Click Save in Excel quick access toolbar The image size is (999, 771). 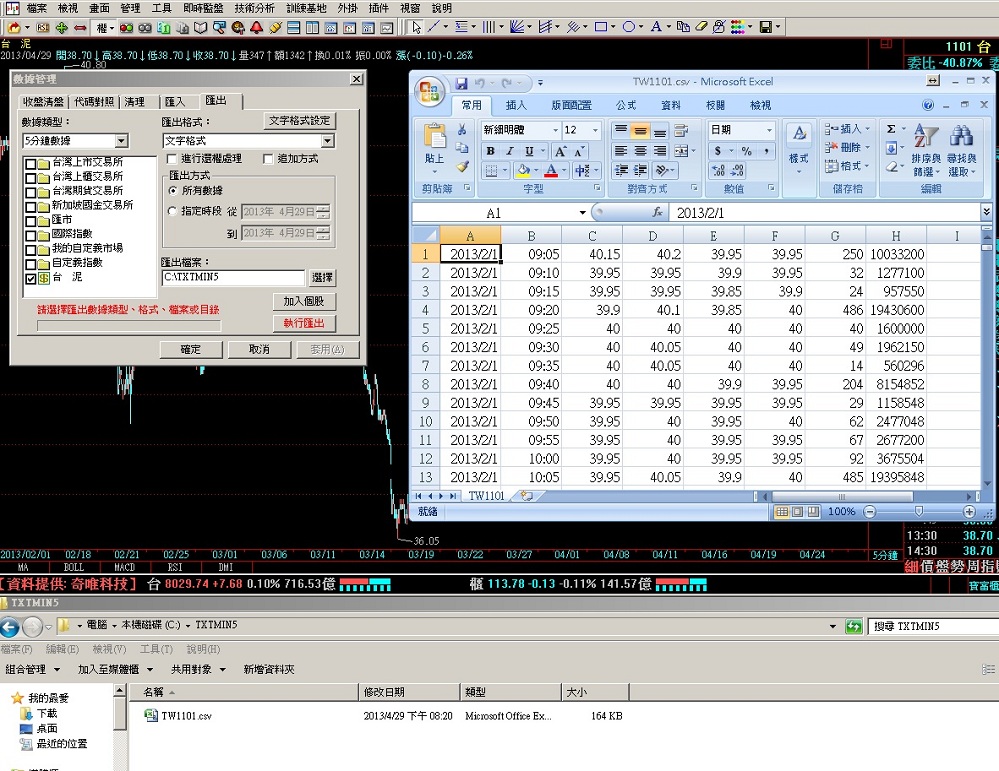pos(461,83)
